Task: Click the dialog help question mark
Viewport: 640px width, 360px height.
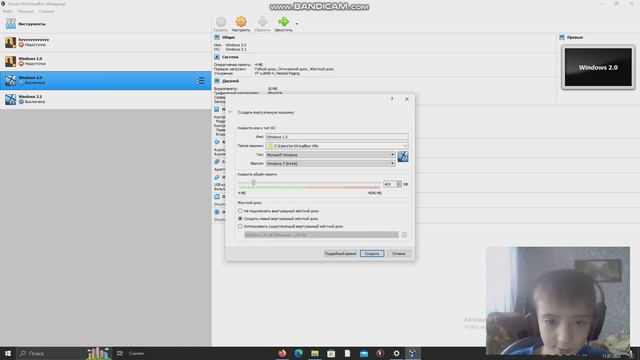Action: point(392,99)
